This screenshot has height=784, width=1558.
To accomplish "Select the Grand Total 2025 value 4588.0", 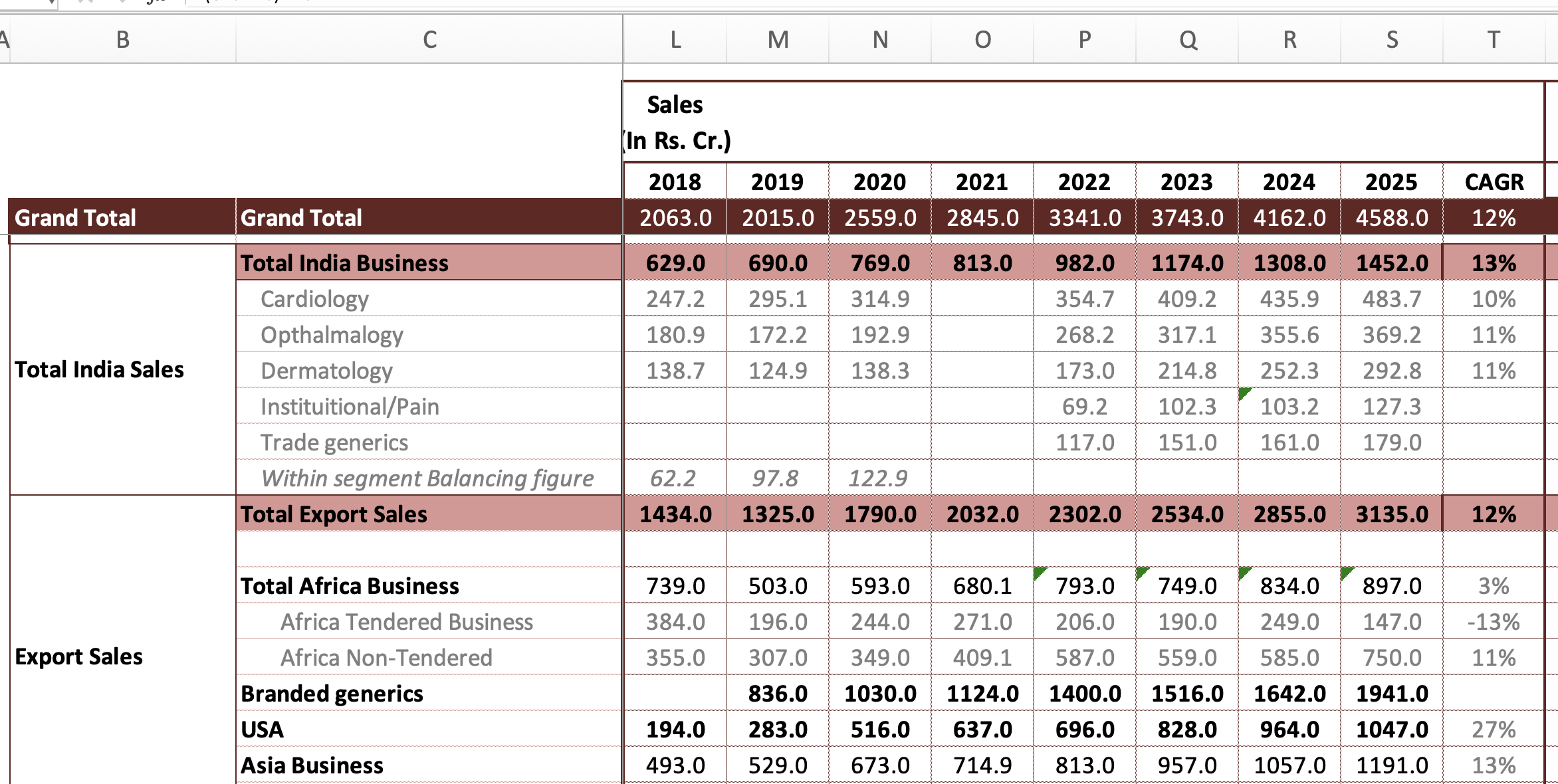I will (1391, 218).
